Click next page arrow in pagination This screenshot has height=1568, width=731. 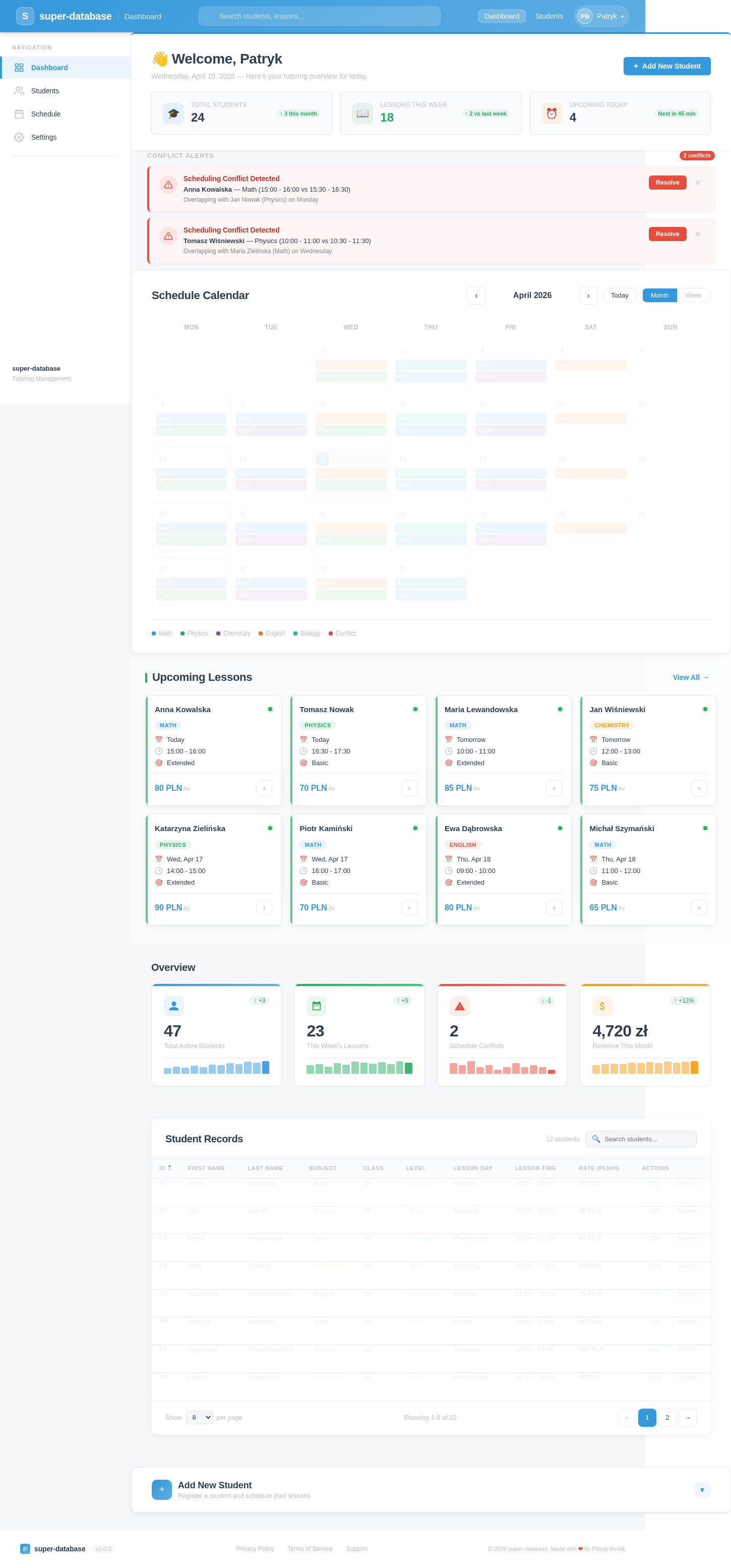pos(687,1418)
